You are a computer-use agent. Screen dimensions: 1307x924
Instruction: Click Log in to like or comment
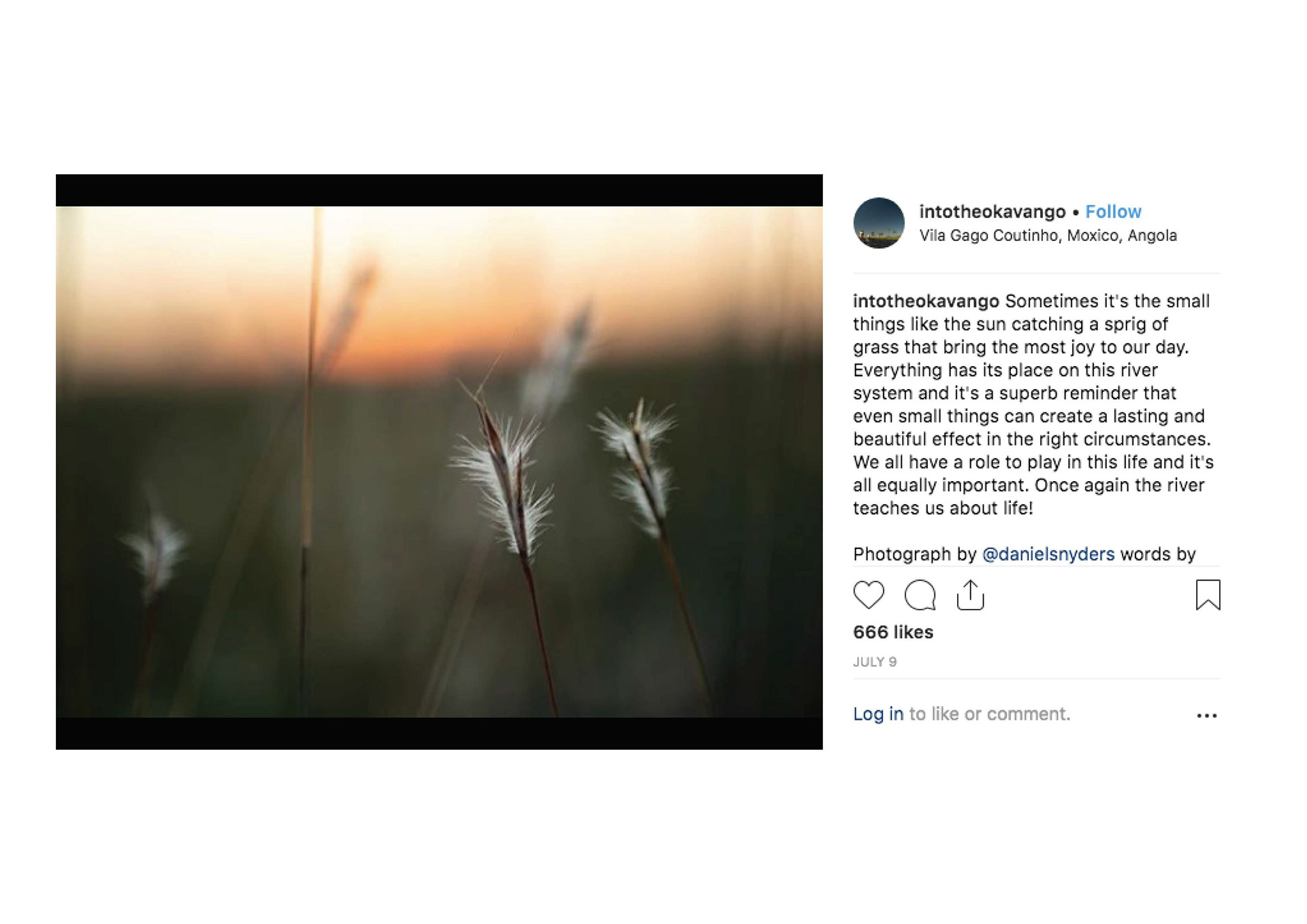point(878,714)
